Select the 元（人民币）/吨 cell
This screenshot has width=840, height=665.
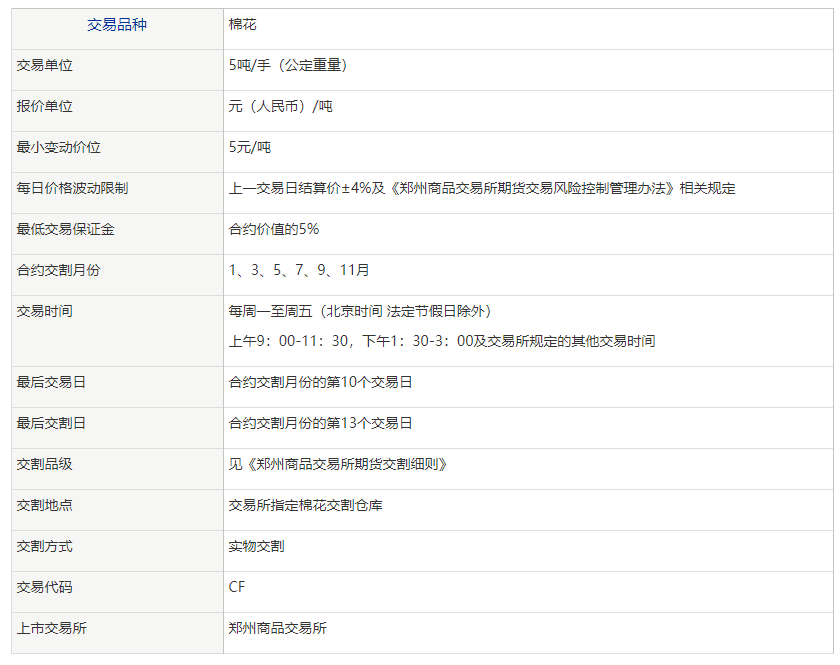click(x=285, y=106)
